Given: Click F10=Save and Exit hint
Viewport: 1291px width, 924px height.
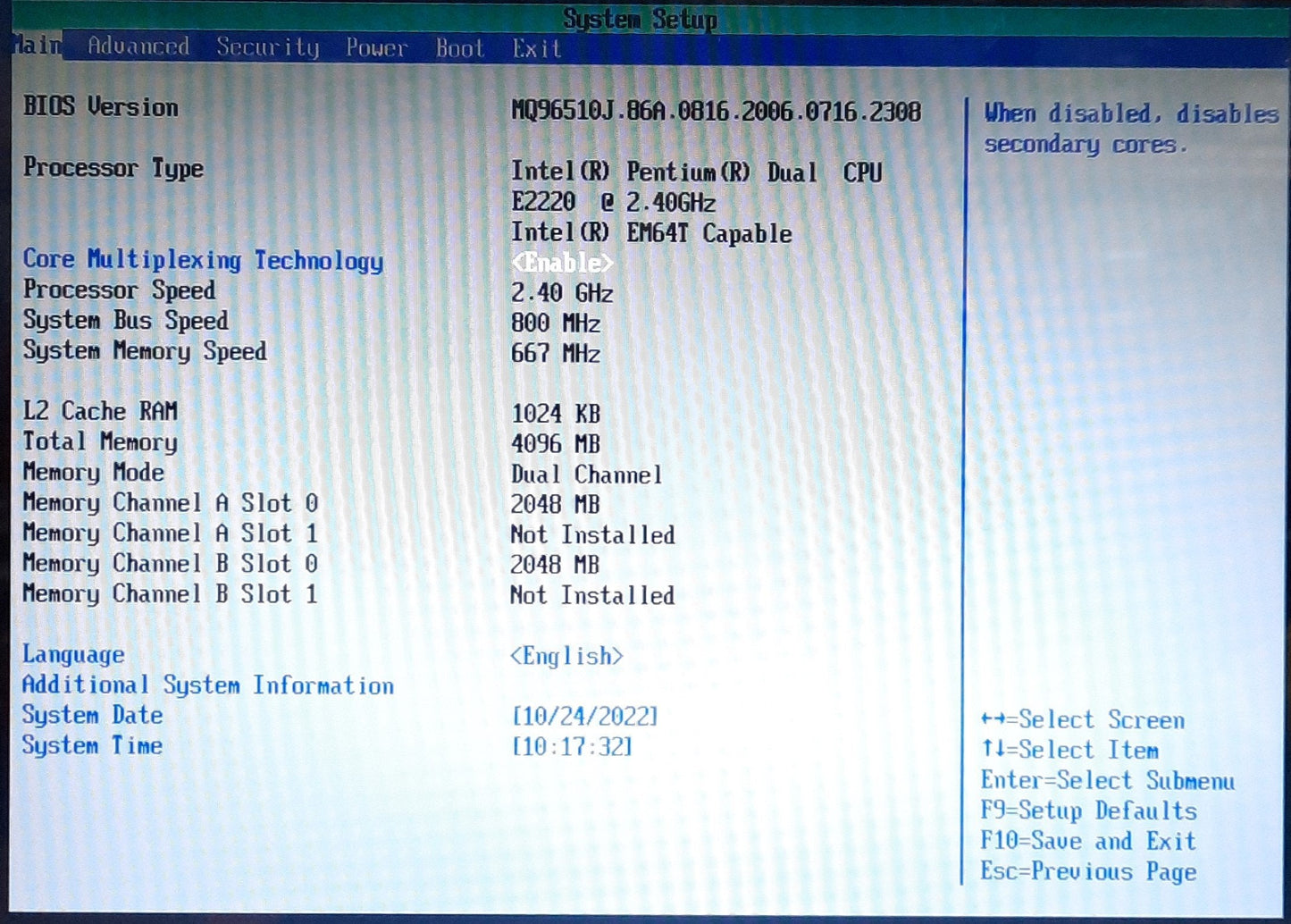Looking at the screenshot, I should coord(1087,842).
